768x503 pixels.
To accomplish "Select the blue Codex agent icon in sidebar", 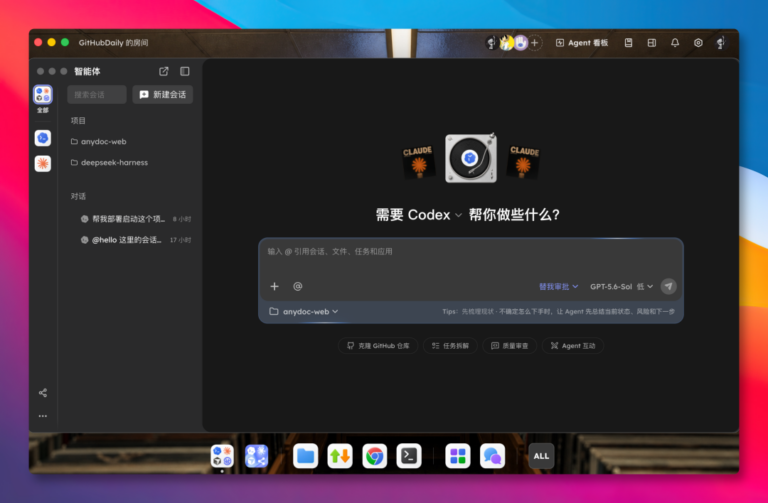I will point(43,138).
